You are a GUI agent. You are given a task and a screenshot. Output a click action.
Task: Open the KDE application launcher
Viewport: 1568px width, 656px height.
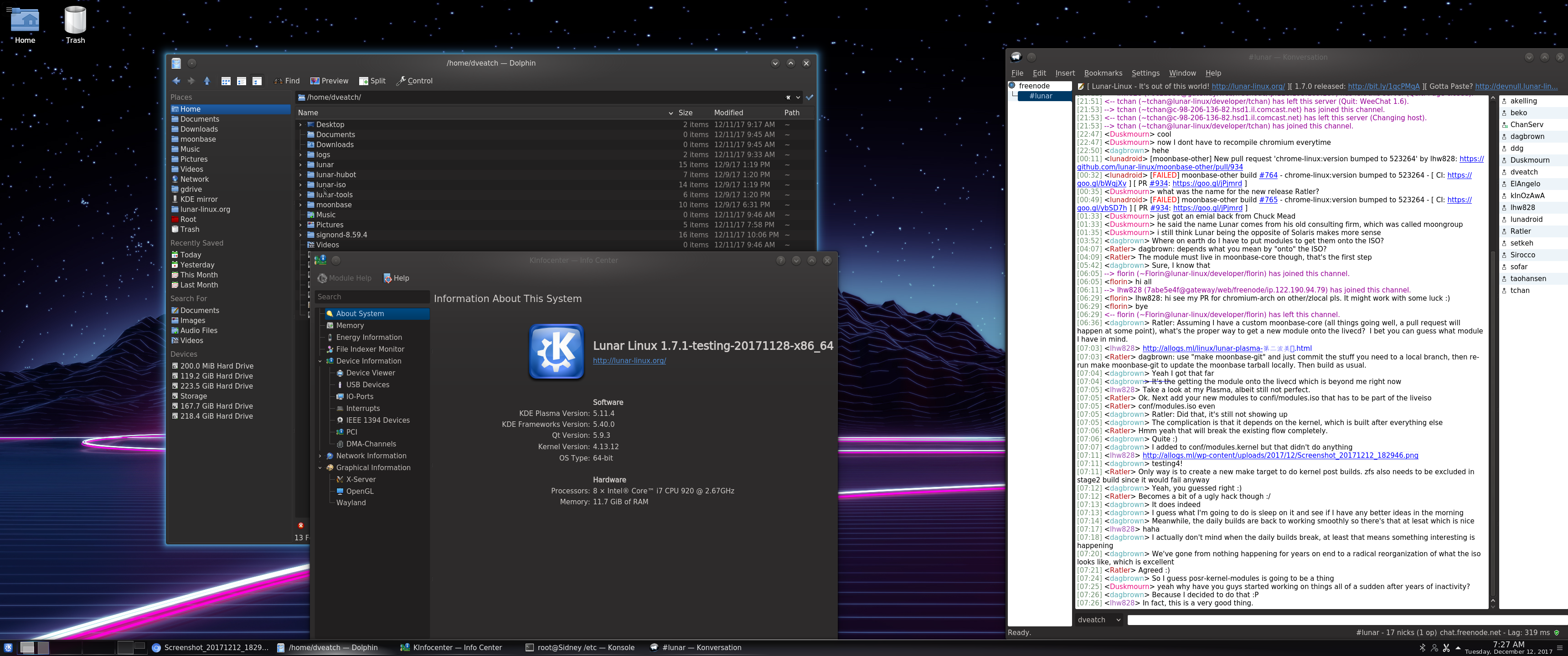(8, 647)
